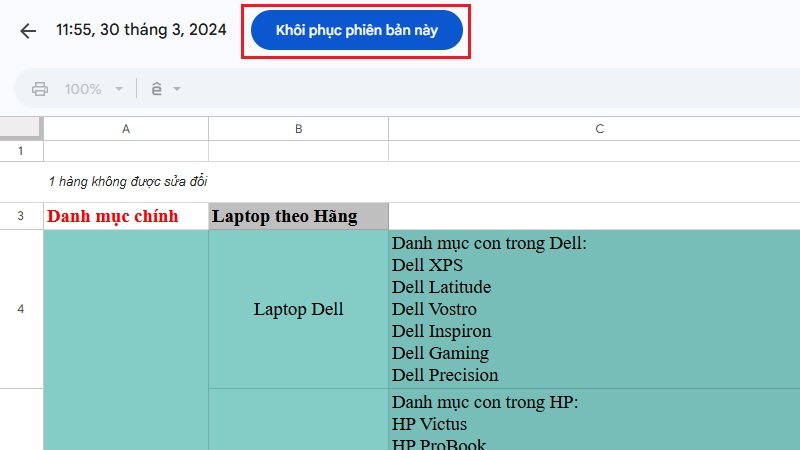
Task: Click the 'Danh mục chính' cell
Action: [126, 216]
